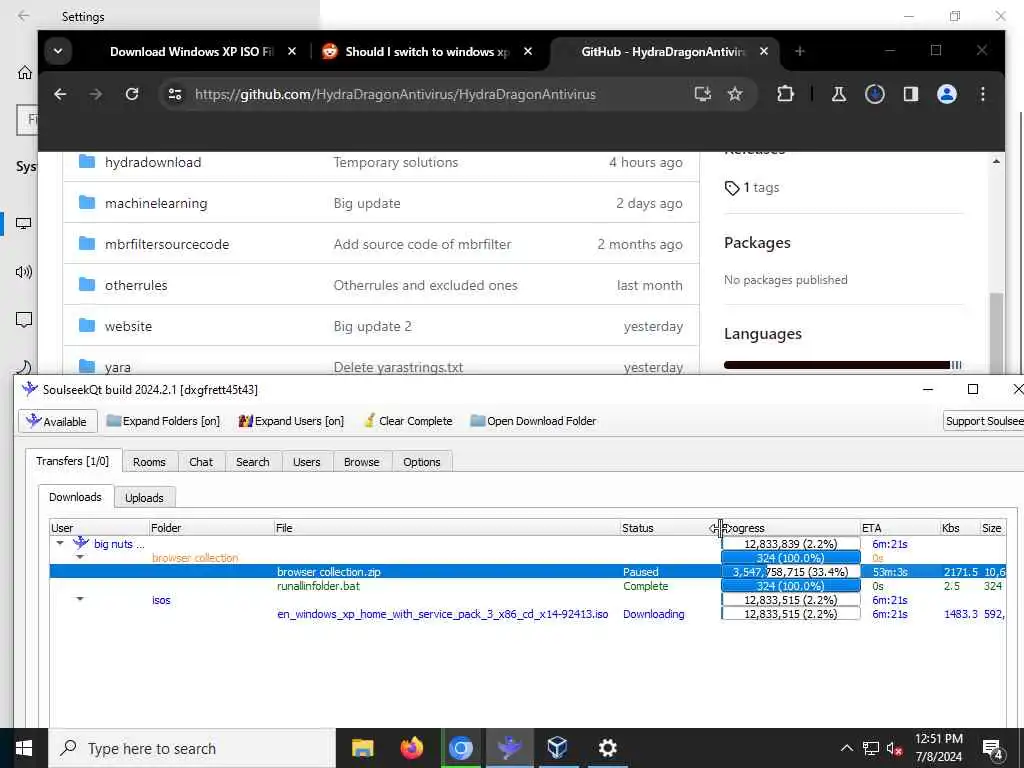Image resolution: width=1024 pixels, height=768 pixels.
Task: Sort by the Status column header
Action: [x=669, y=528]
